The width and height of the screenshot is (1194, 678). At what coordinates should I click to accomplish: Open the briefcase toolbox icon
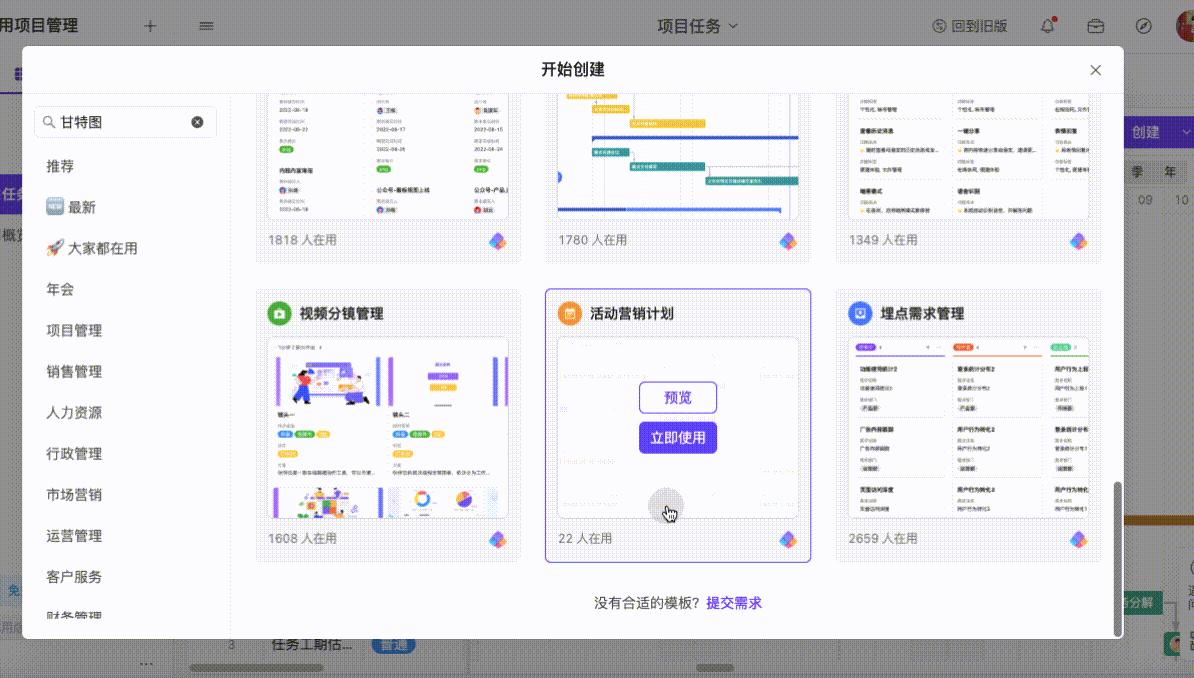point(1096,26)
